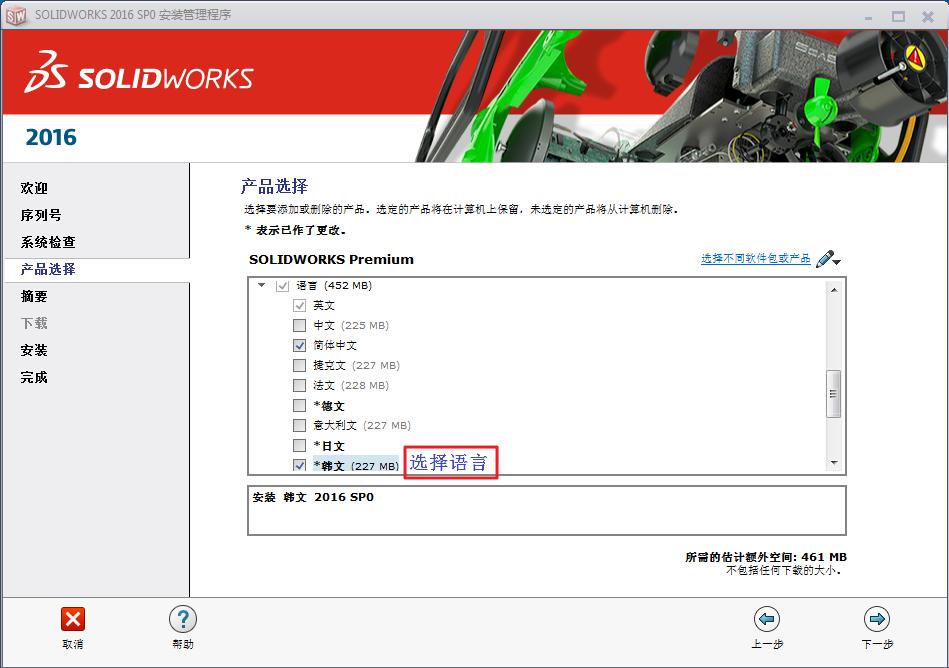Collapse the 语言 tree node triangle
949x668 pixels.
coord(261,285)
